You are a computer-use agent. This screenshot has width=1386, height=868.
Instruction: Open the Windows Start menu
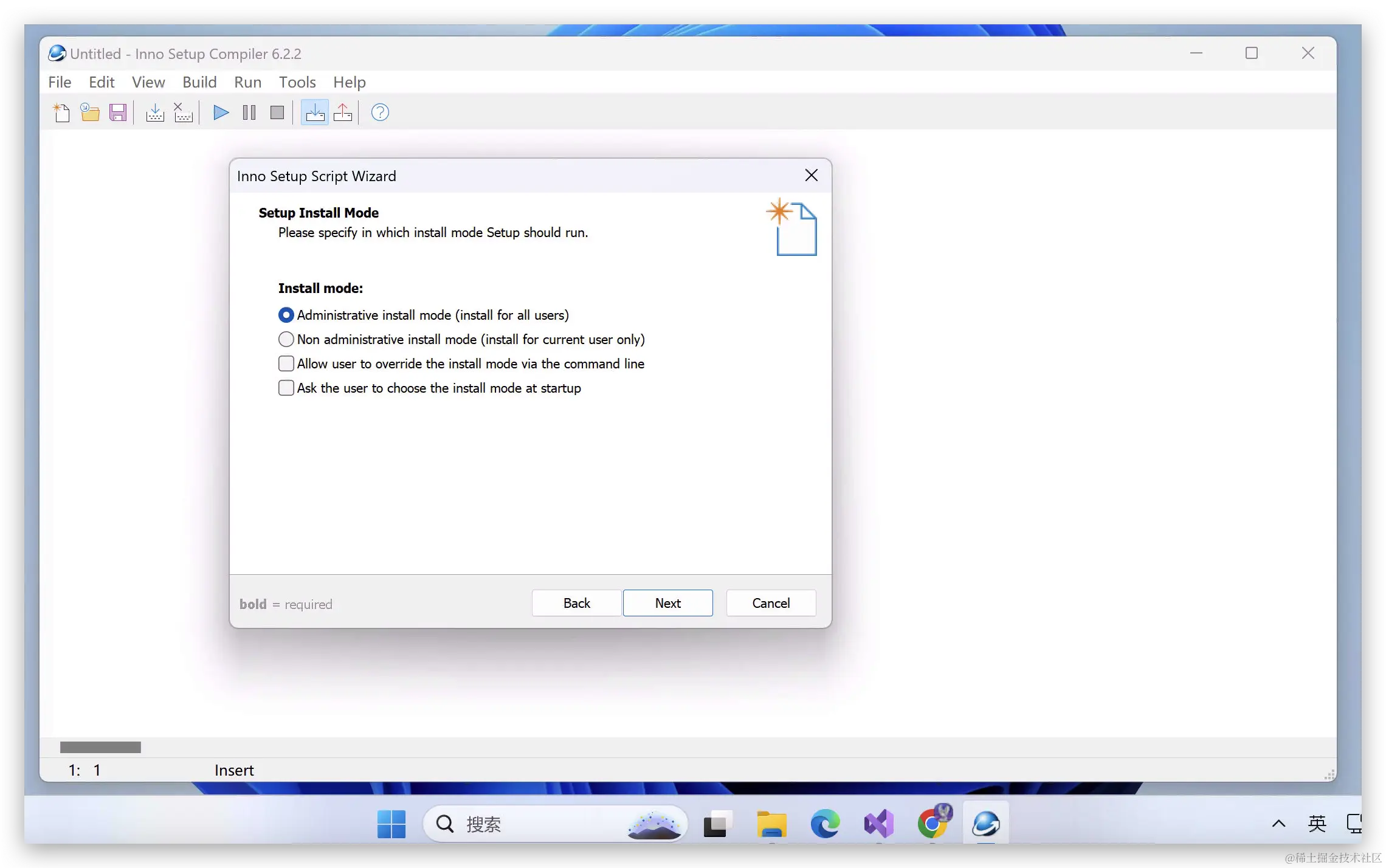[391, 824]
